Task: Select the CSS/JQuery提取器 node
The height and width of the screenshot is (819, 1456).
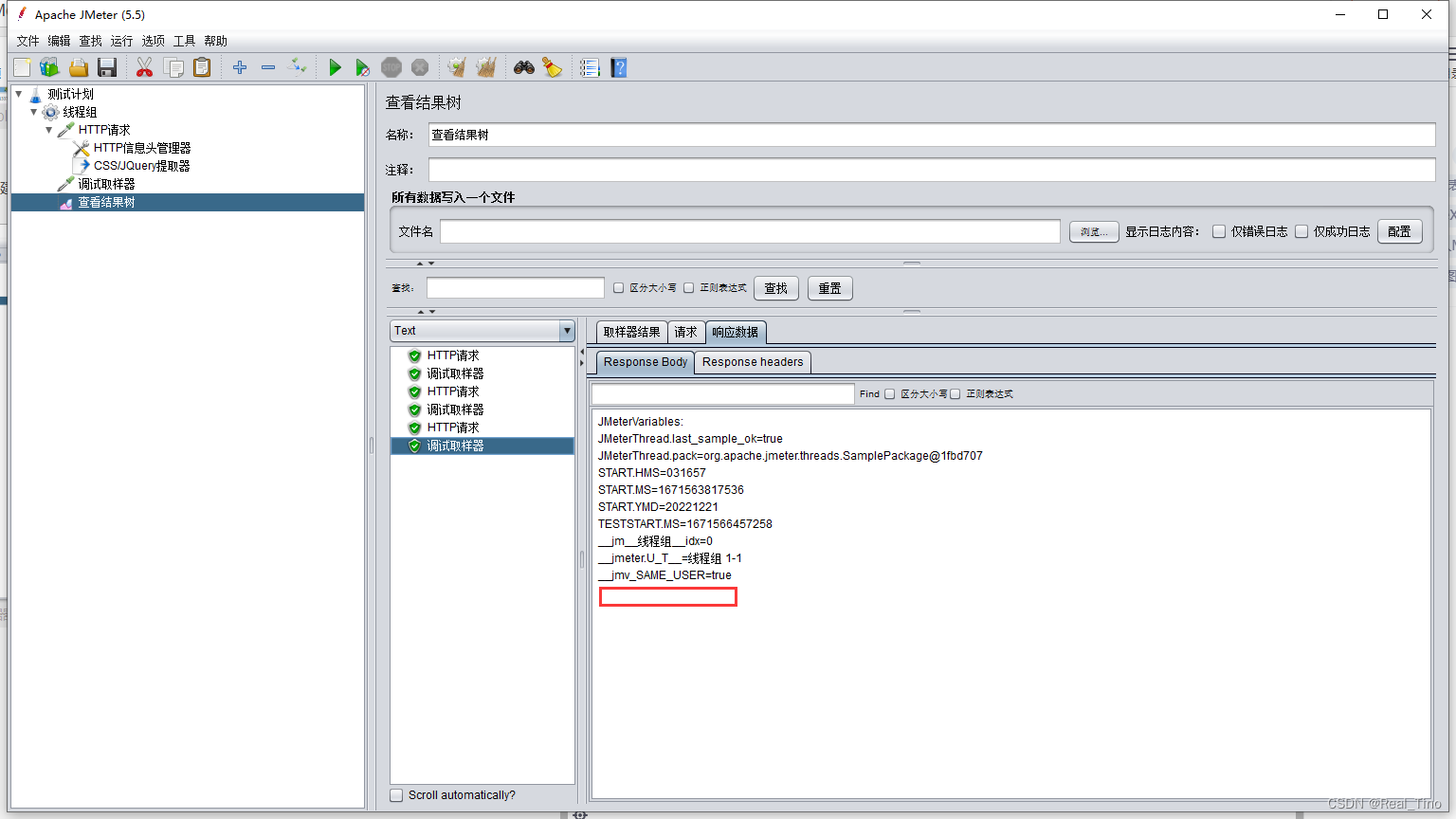Action: click(x=142, y=166)
